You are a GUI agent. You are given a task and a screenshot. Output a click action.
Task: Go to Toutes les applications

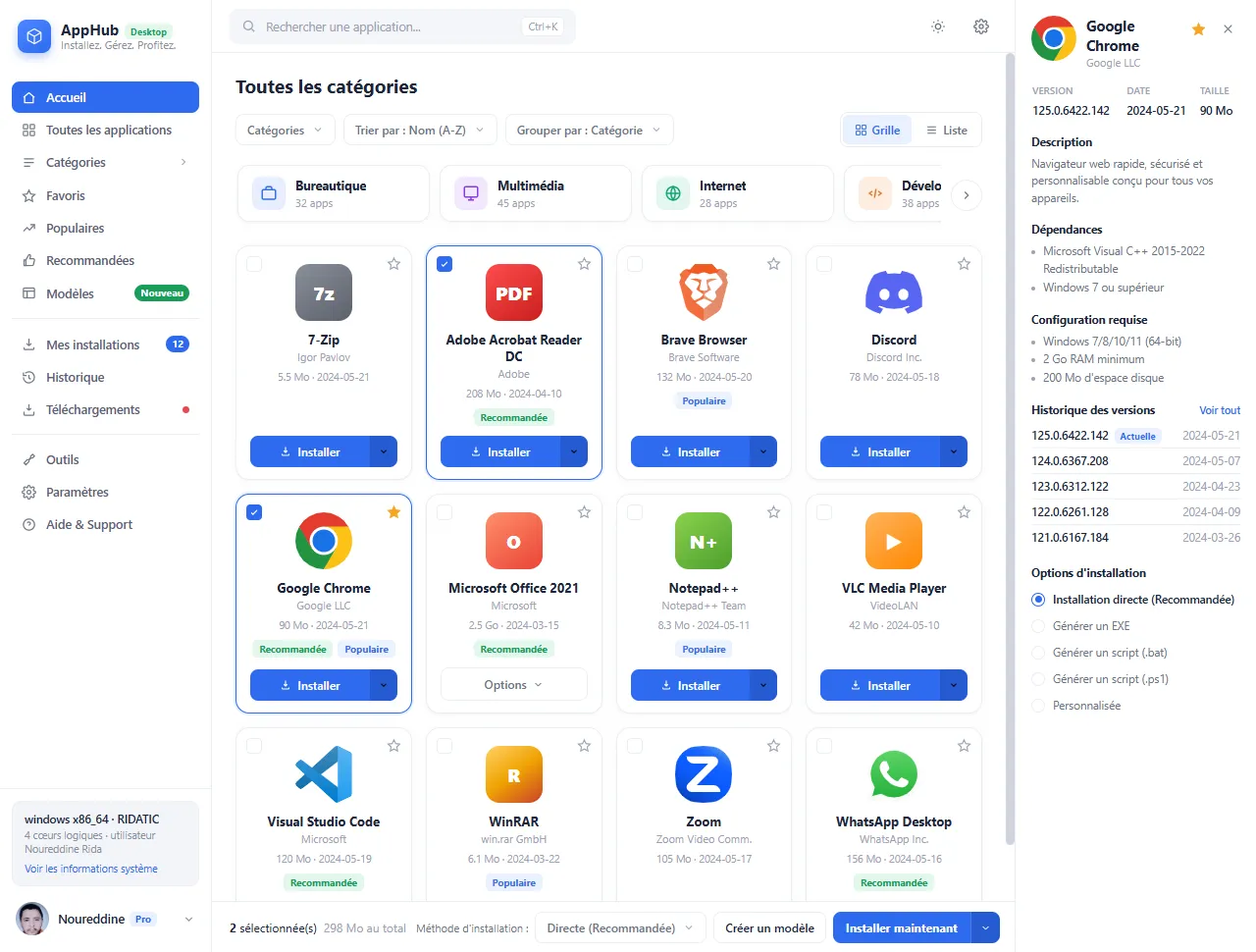click(x=105, y=130)
